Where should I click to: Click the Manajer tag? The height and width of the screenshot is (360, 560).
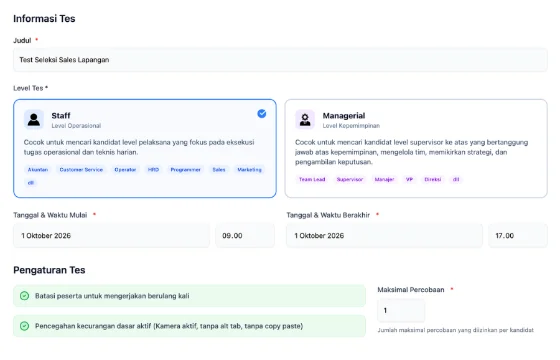click(x=384, y=179)
